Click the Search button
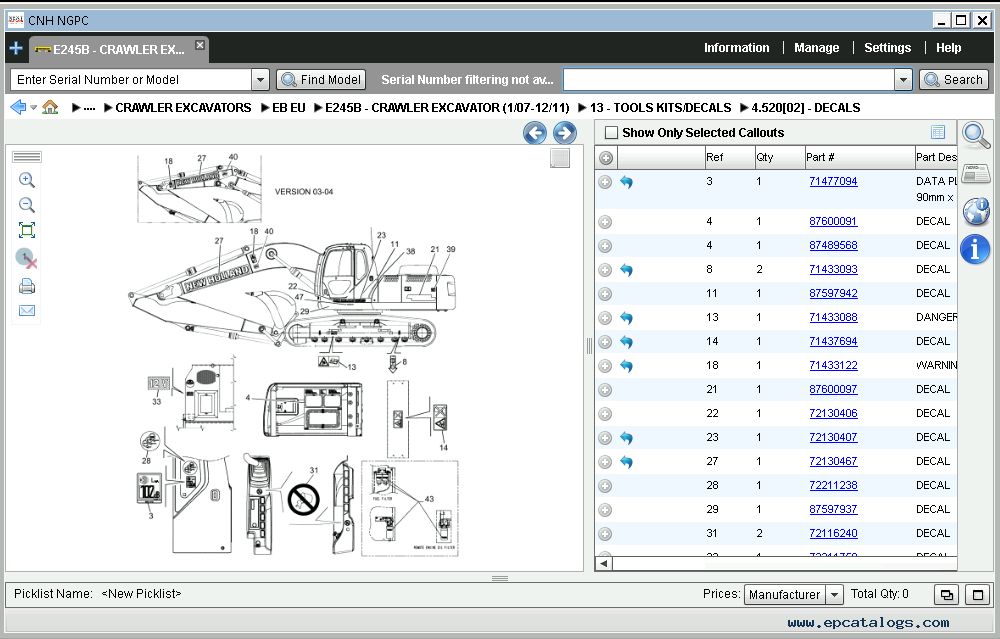Screen dimensions: 1000x639 tap(954, 80)
